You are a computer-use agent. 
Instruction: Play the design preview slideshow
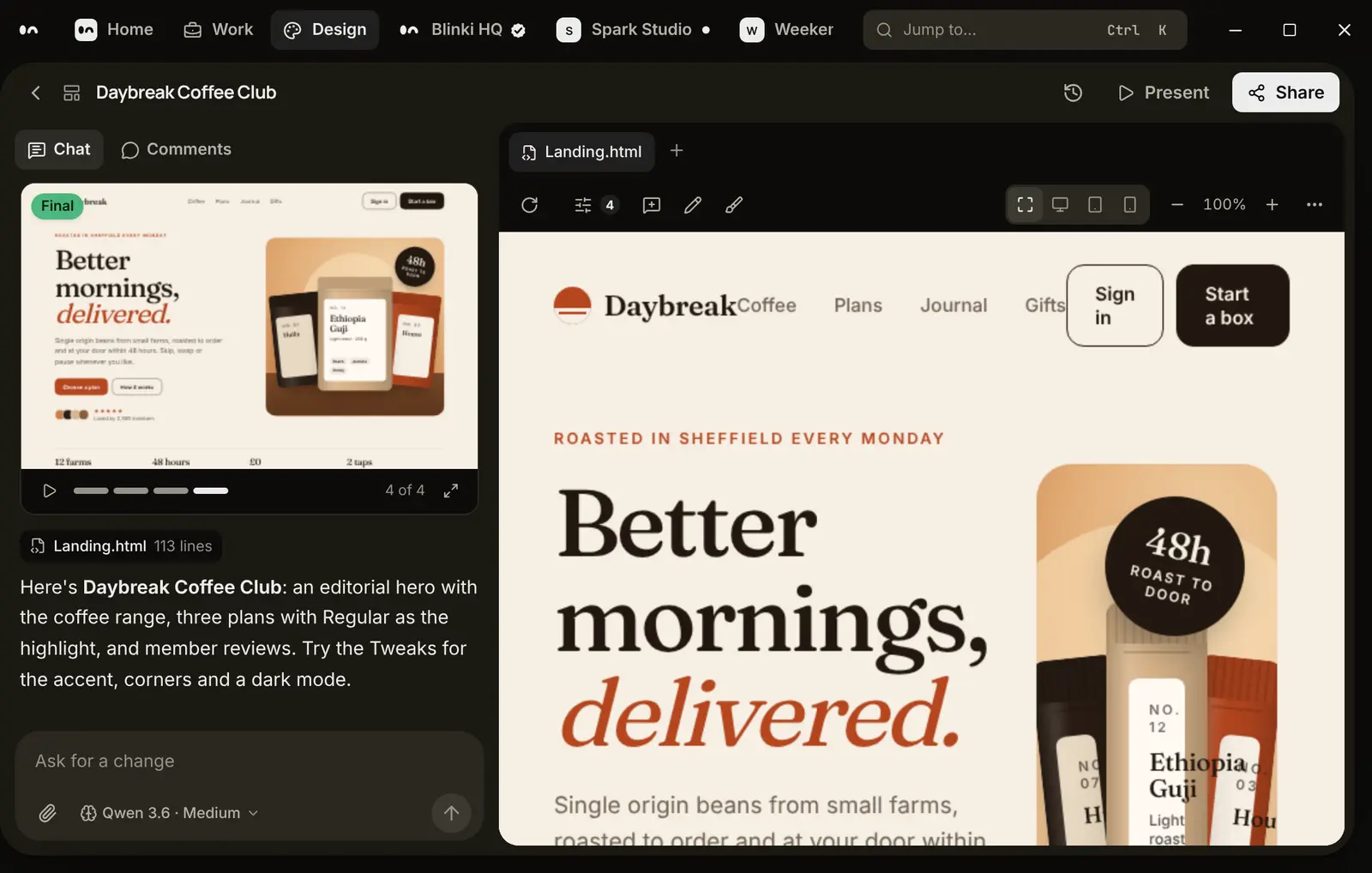(x=50, y=491)
